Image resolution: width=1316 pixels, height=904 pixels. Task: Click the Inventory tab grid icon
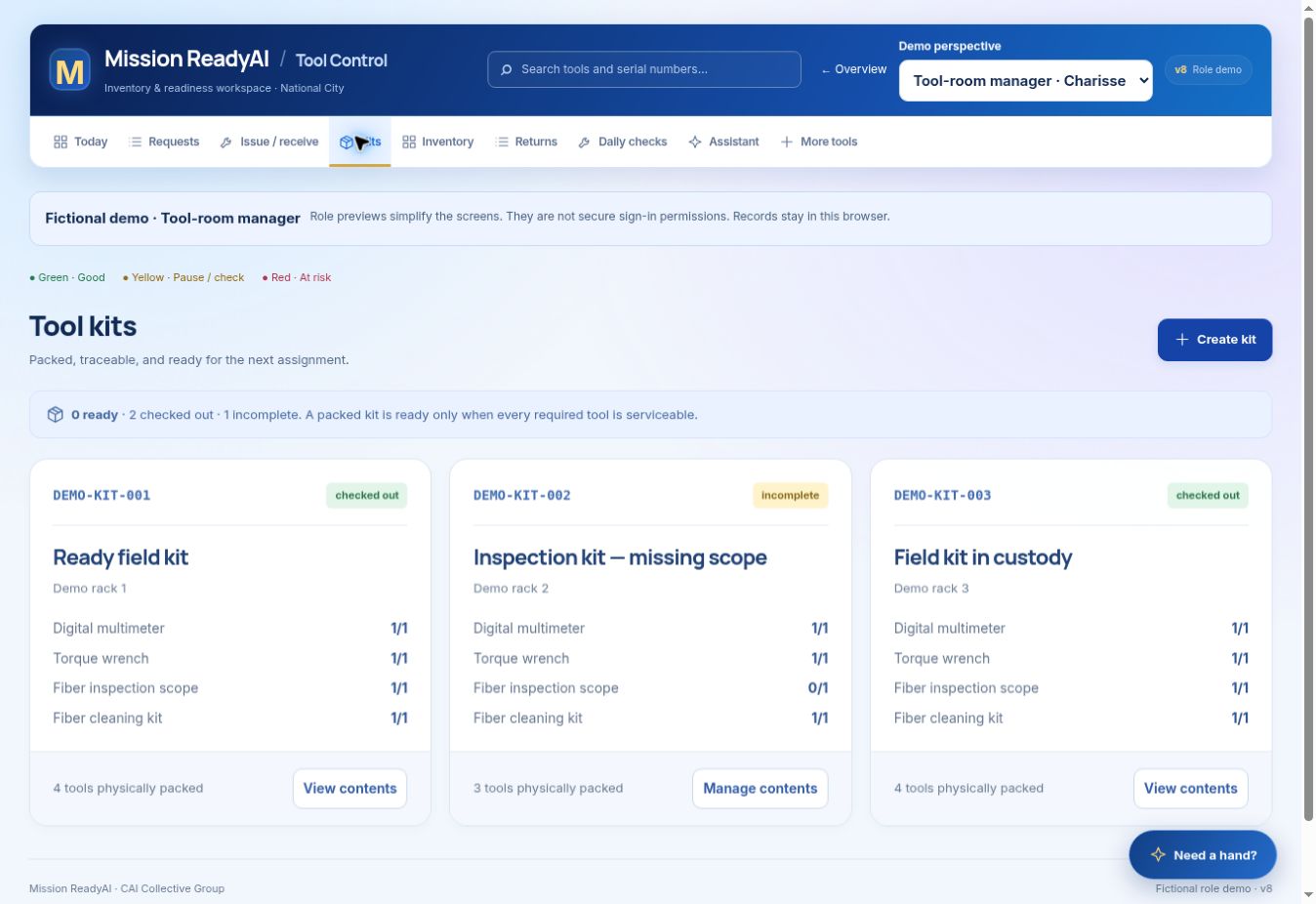(x=409, y=142)
